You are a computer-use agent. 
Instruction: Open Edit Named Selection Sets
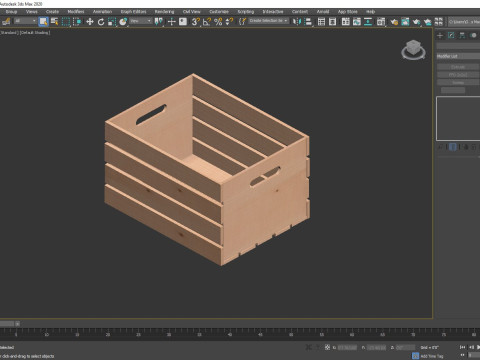tap(242, 22)
